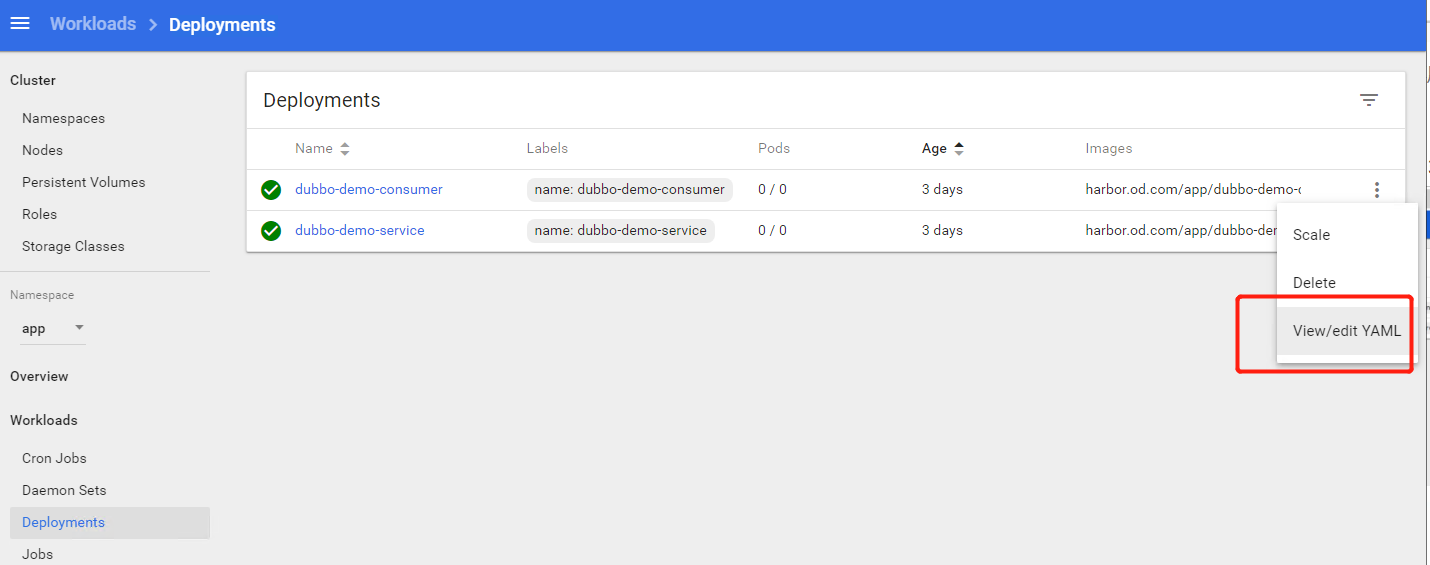
Task: Open Workloads section in sidebar
Action: pyautogui.click(x=44, y=420)
